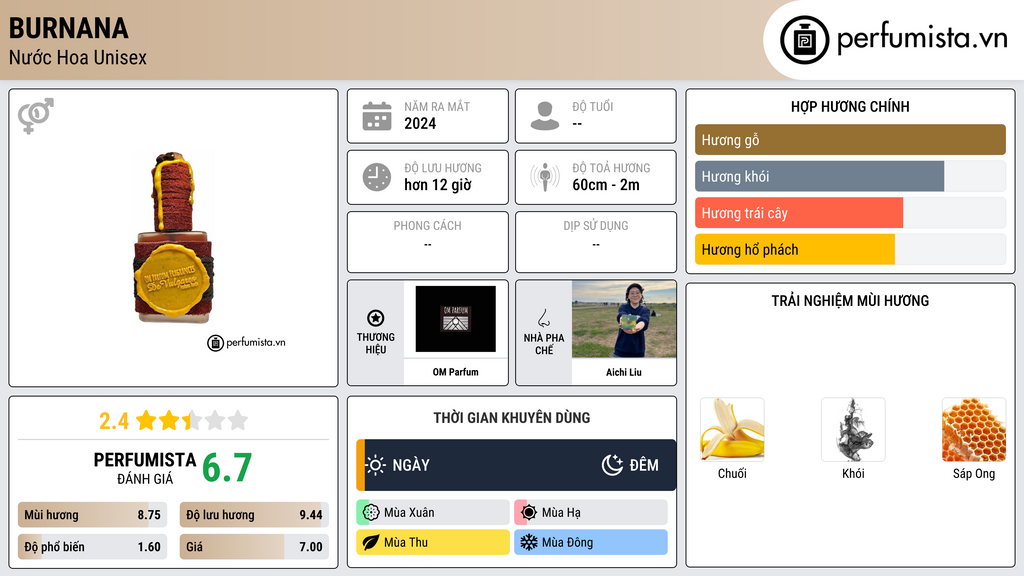The image size is (1024, 576).
Task: Click the Hợp hương chính heading
Action: pyautogui.click(x=850, y=106)
